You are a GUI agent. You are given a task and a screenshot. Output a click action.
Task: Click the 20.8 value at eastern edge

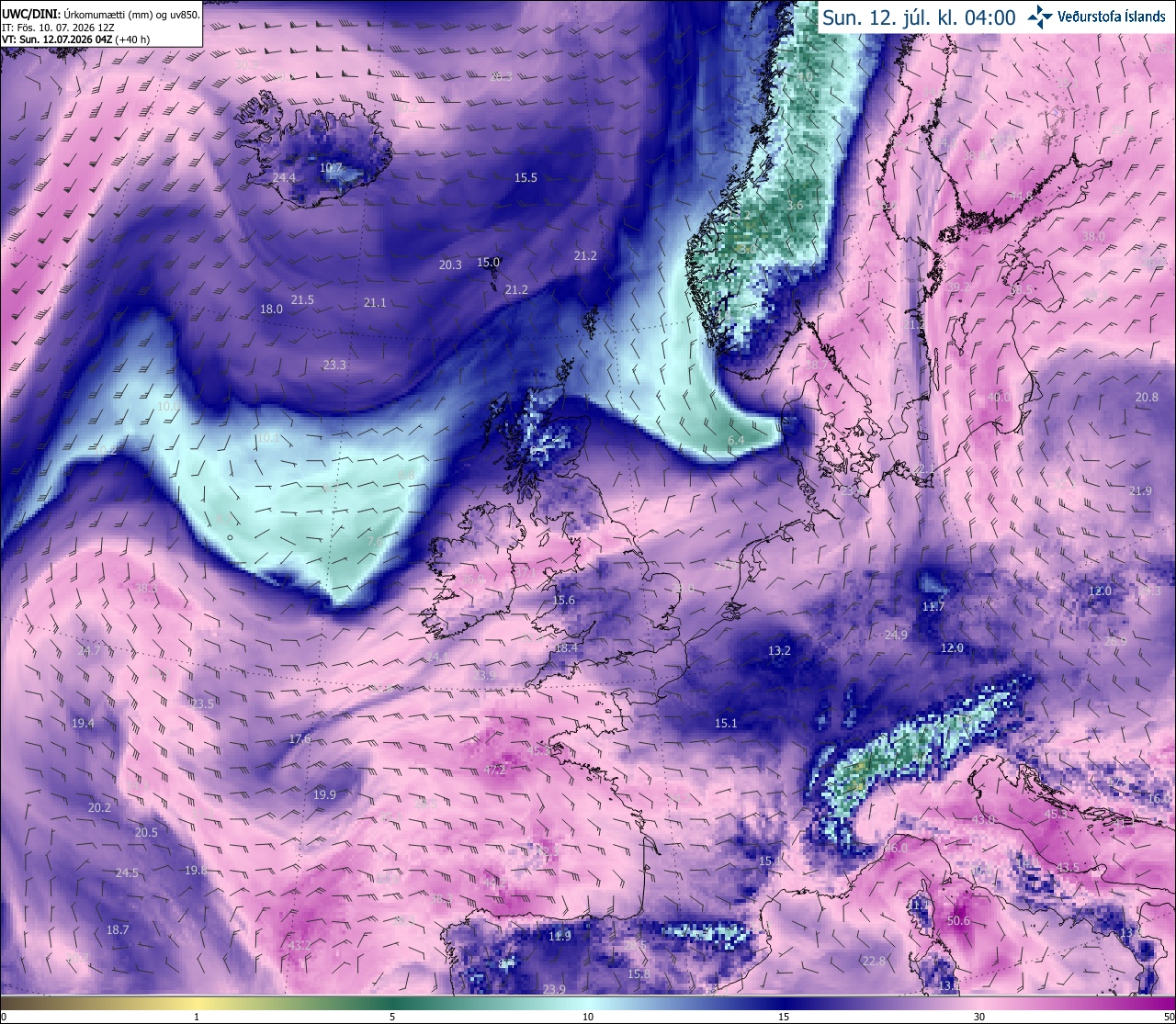tap(1147, 397)
